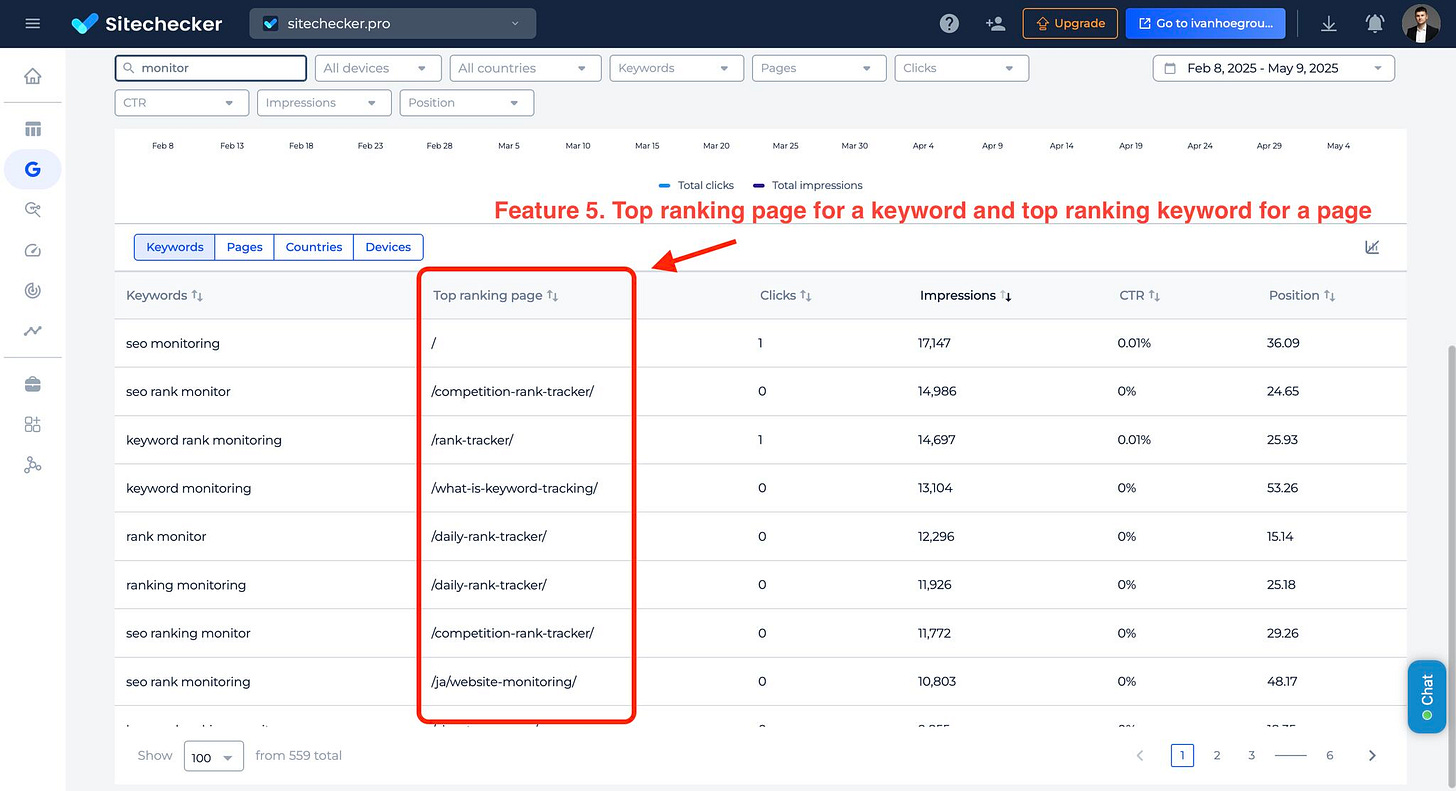Toggle sorting on Position column
The image size is (1456, 791).
(1302, 296)
